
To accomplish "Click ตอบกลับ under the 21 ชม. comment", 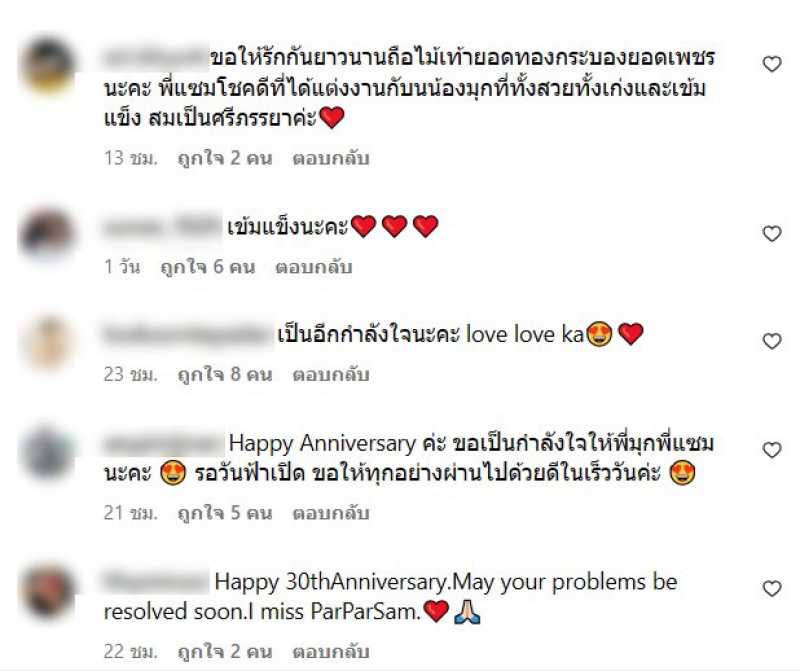I will (x=331, y=513).
